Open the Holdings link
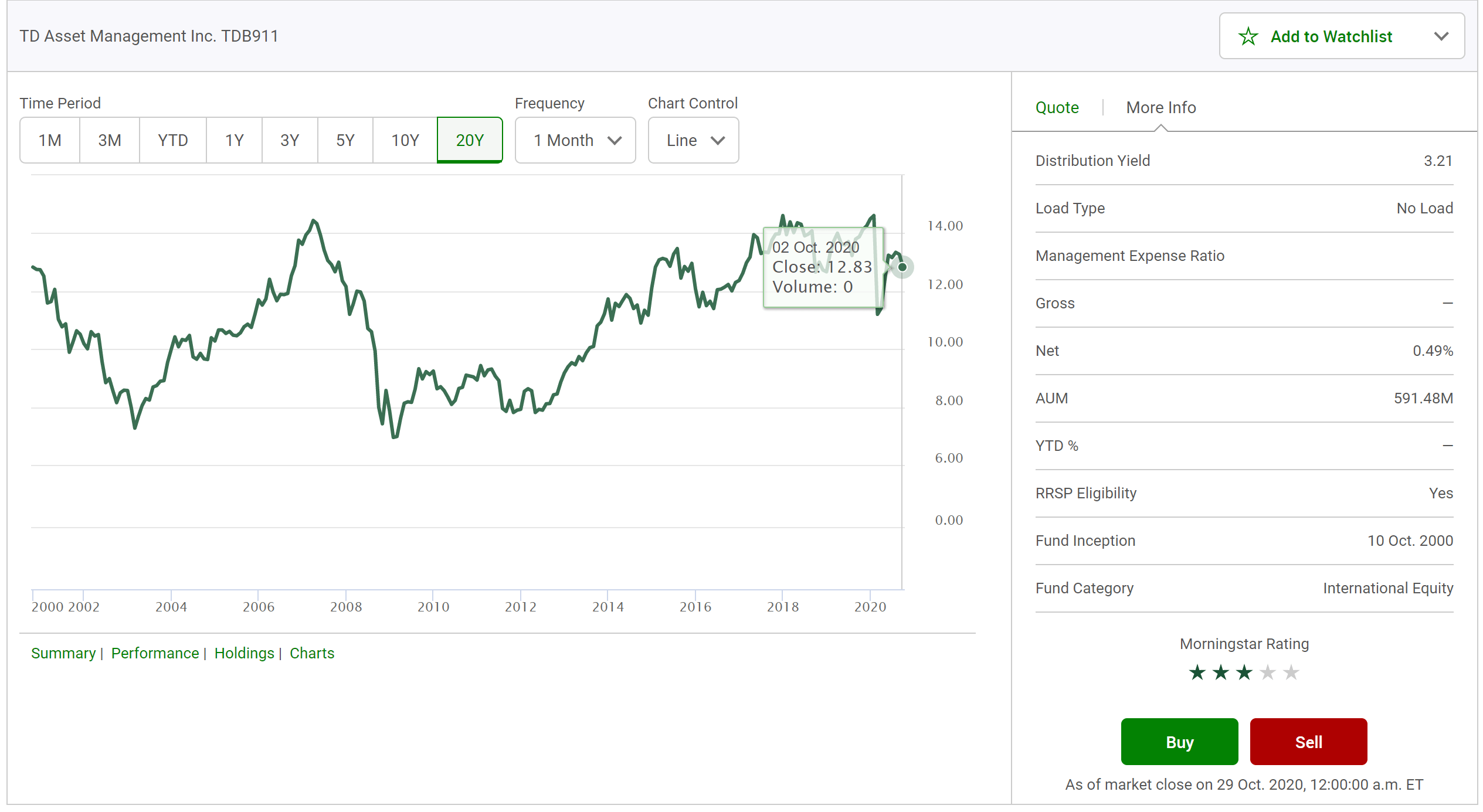This screenshot has height=812, width=1483. click(x=244, y=653)
